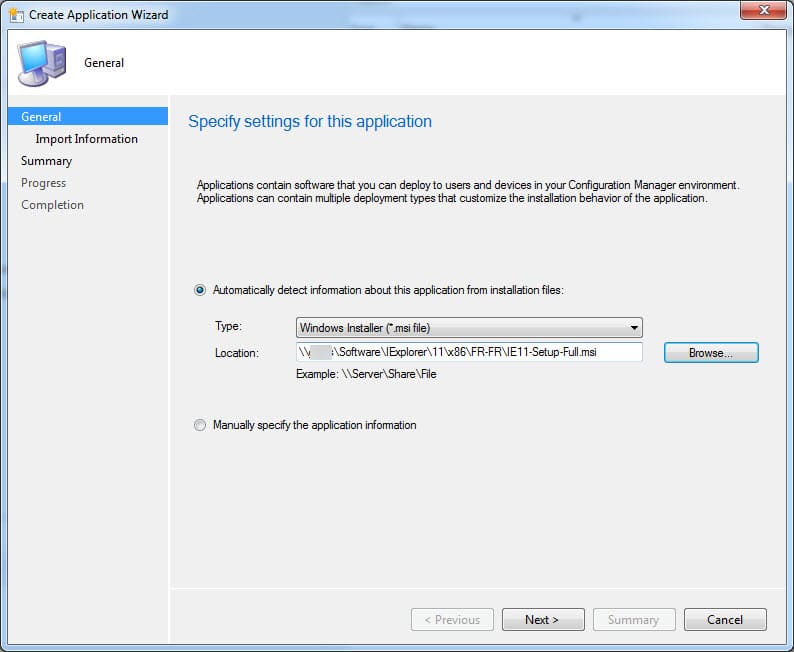Open the Summary step in the sidebar
Screen dimensions: 794x652
point(46,161)
